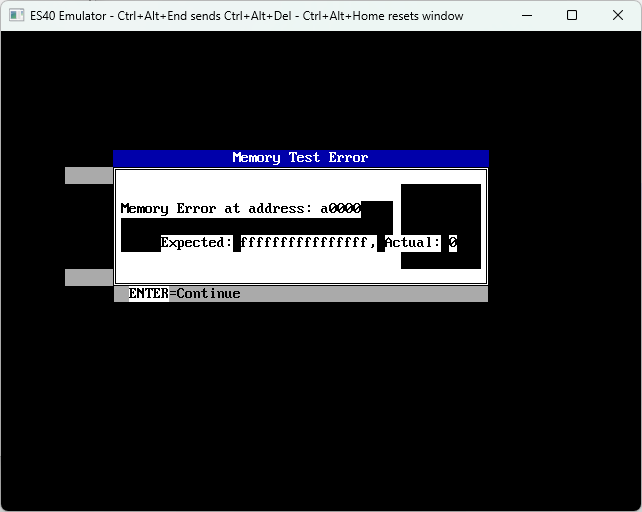Viewport: 642px width, 512px height.
Task: Close the ES40 Emulator window
Action: (618, 16)
